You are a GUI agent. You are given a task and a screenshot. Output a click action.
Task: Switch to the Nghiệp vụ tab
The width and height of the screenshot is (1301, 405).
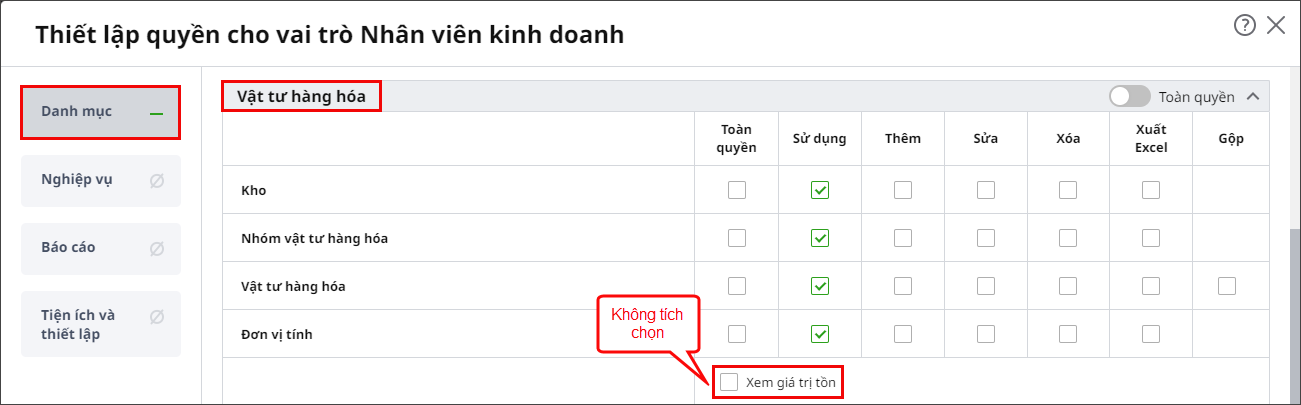(101, 181)
